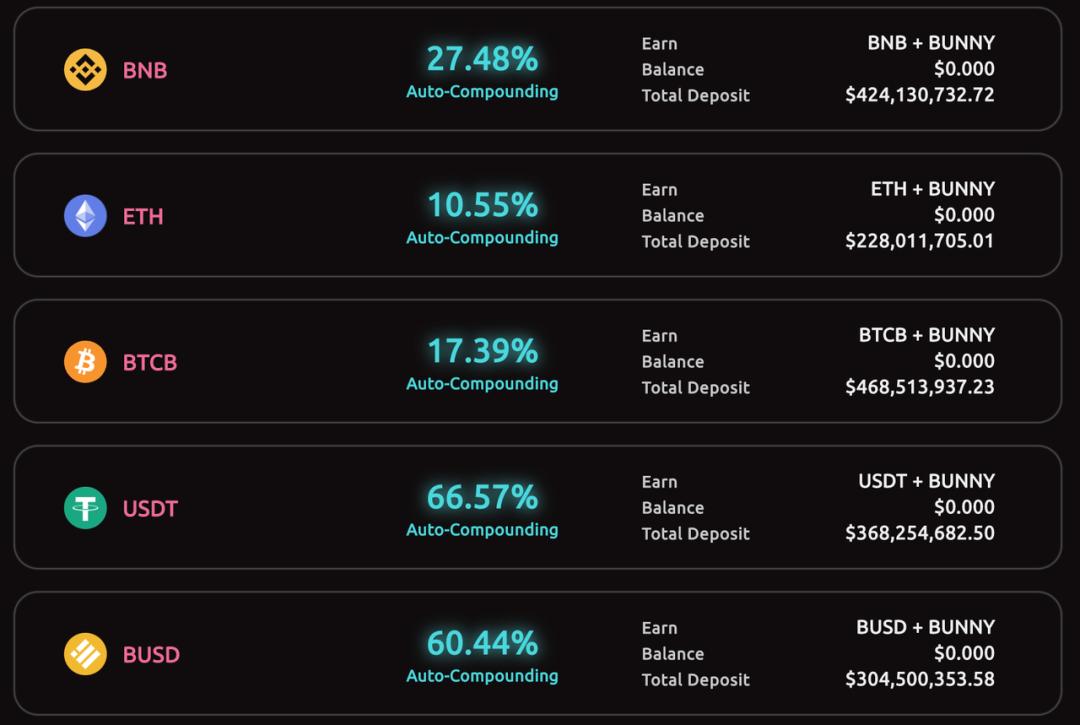This screenshot has height=725, width=1080.
Task: Open the ETH pool name link
Action: pos(143,217)
